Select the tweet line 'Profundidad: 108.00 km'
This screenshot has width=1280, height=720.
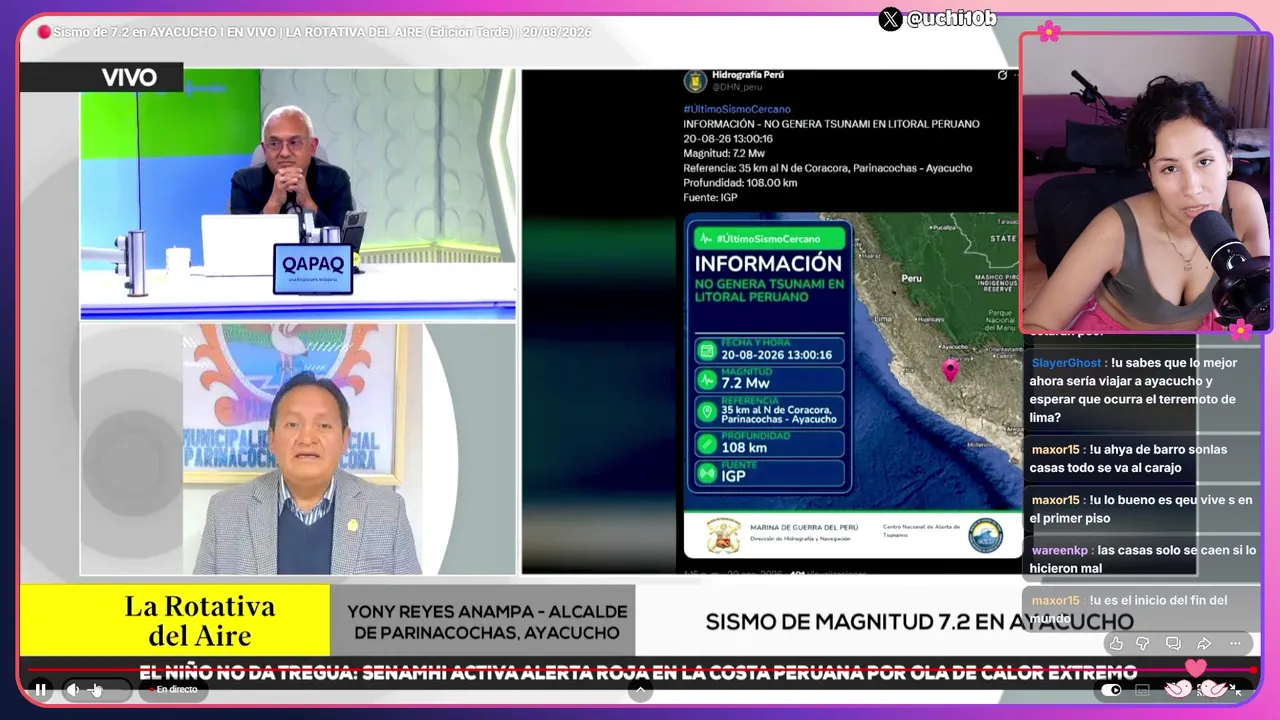point(740,183)
